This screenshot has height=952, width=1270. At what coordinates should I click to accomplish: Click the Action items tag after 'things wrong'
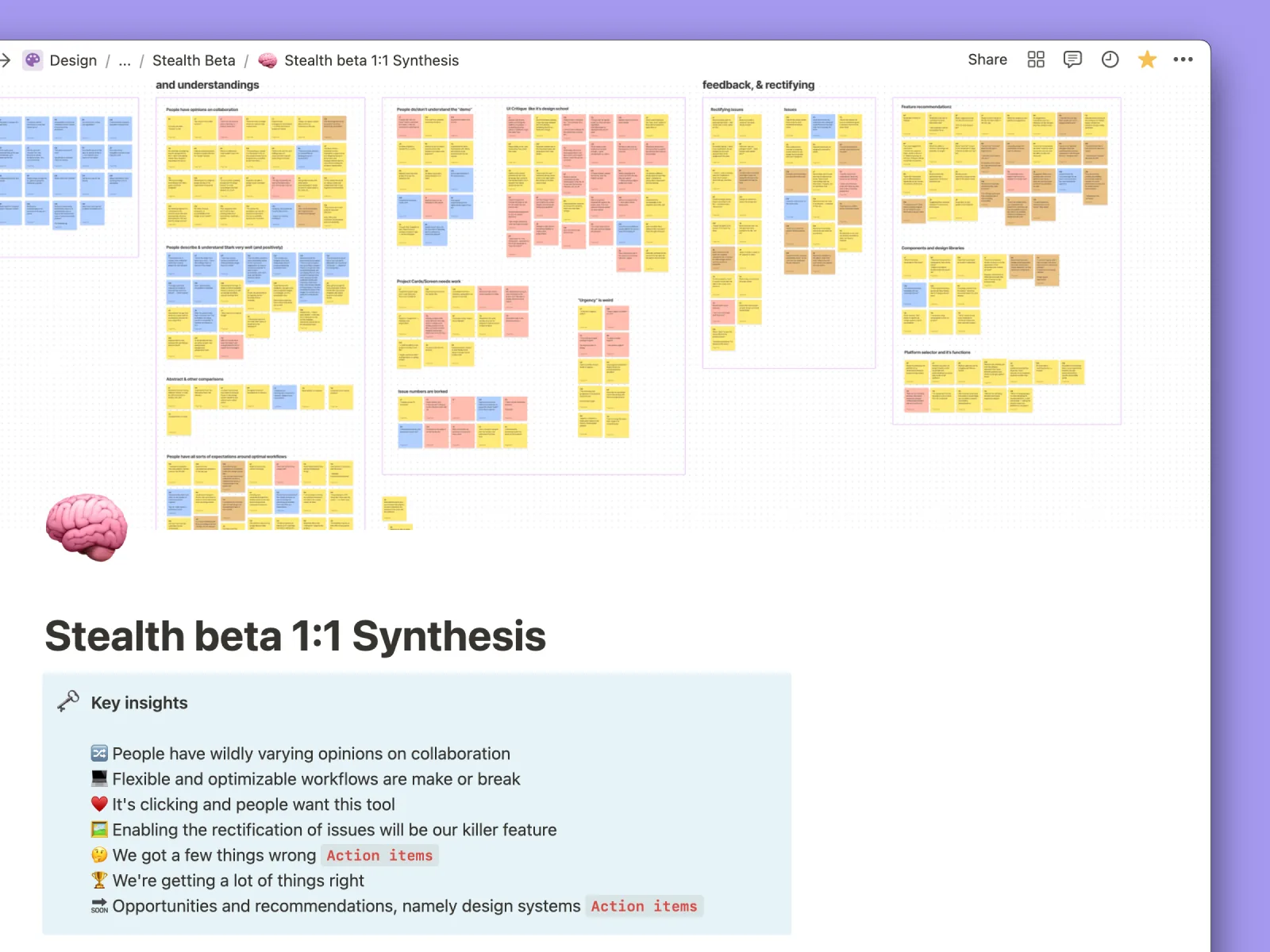pos(379,855)
